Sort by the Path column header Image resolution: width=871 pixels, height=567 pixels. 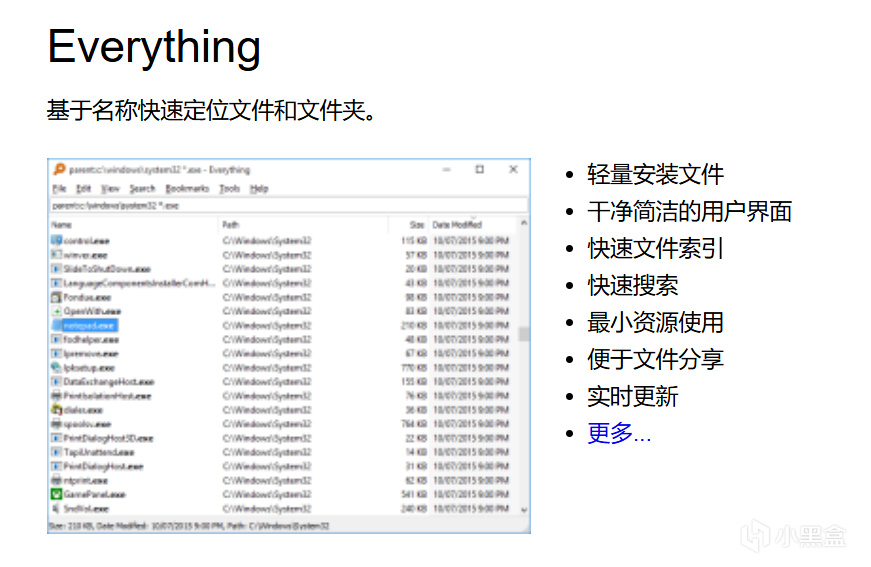(x=303, y=225)
